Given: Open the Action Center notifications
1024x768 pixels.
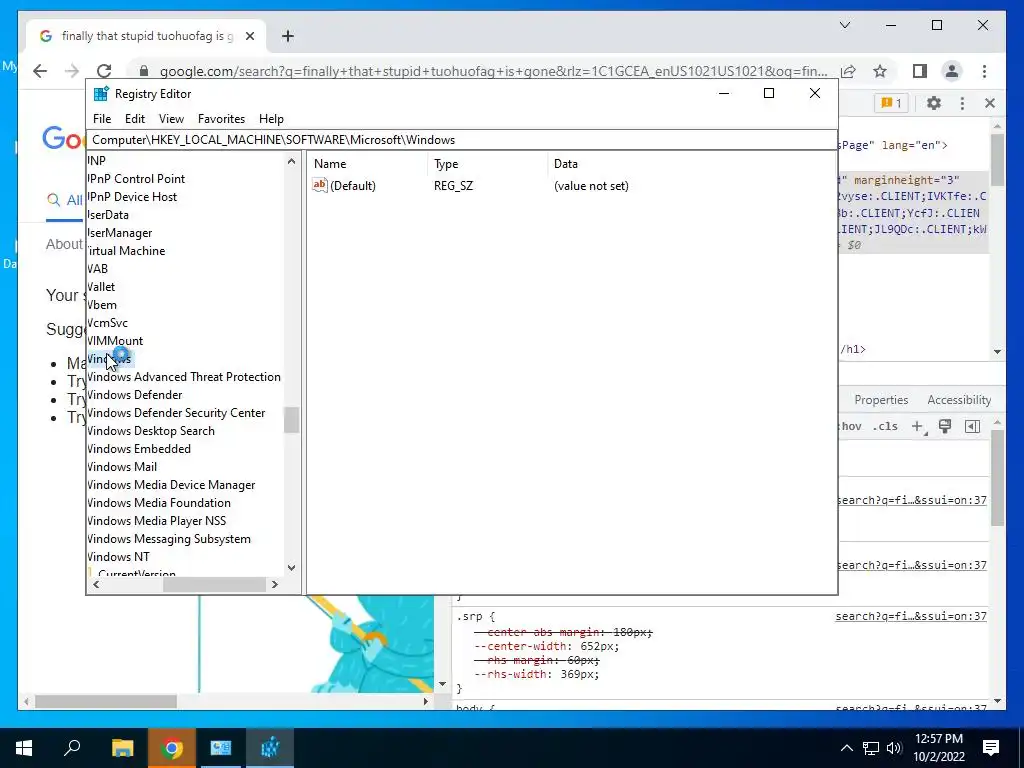Looking at the screenshot, I should click(991, 748).
